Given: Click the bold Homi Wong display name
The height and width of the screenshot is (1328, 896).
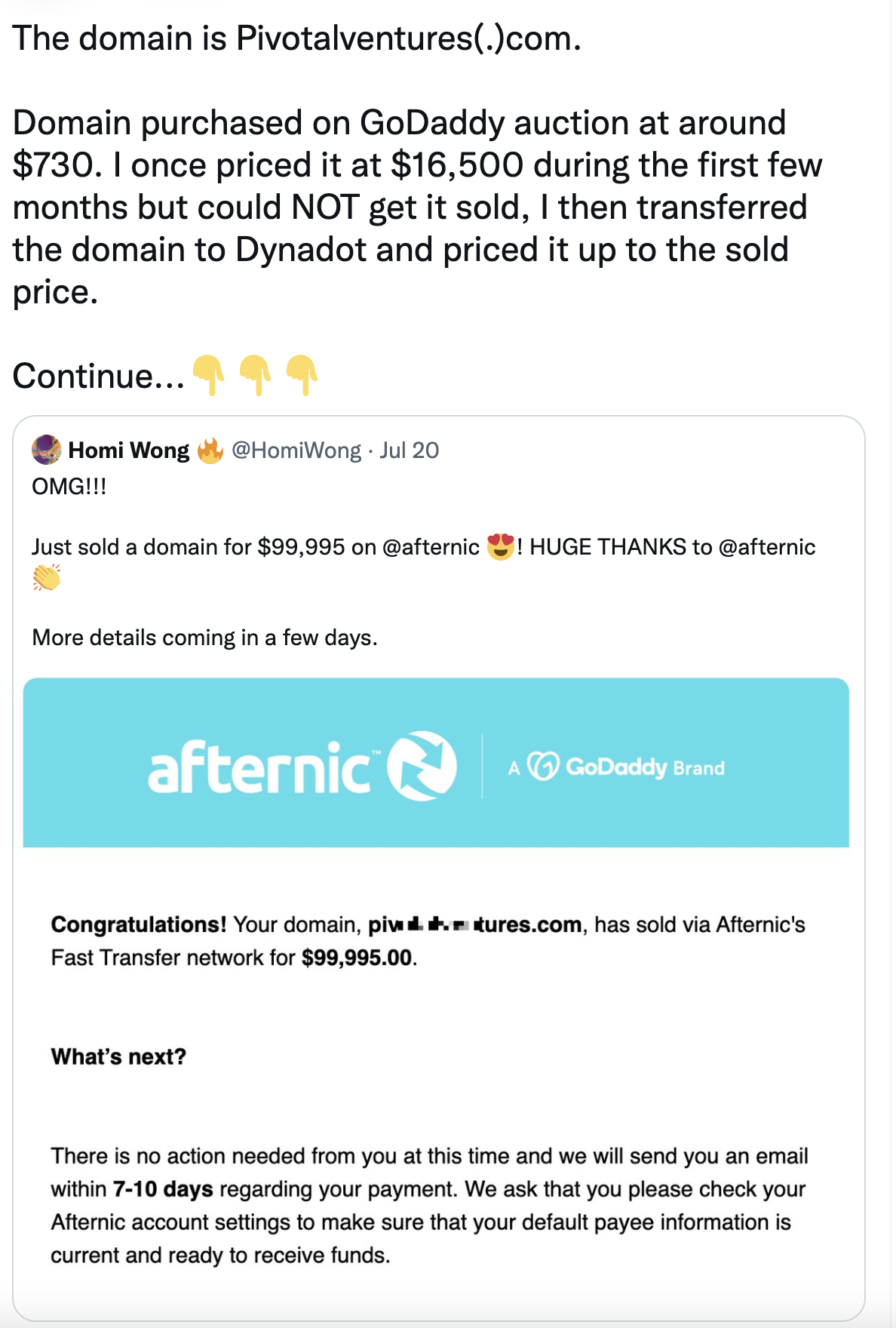Looking at the screenshot, I should click(x=129, y=450).
